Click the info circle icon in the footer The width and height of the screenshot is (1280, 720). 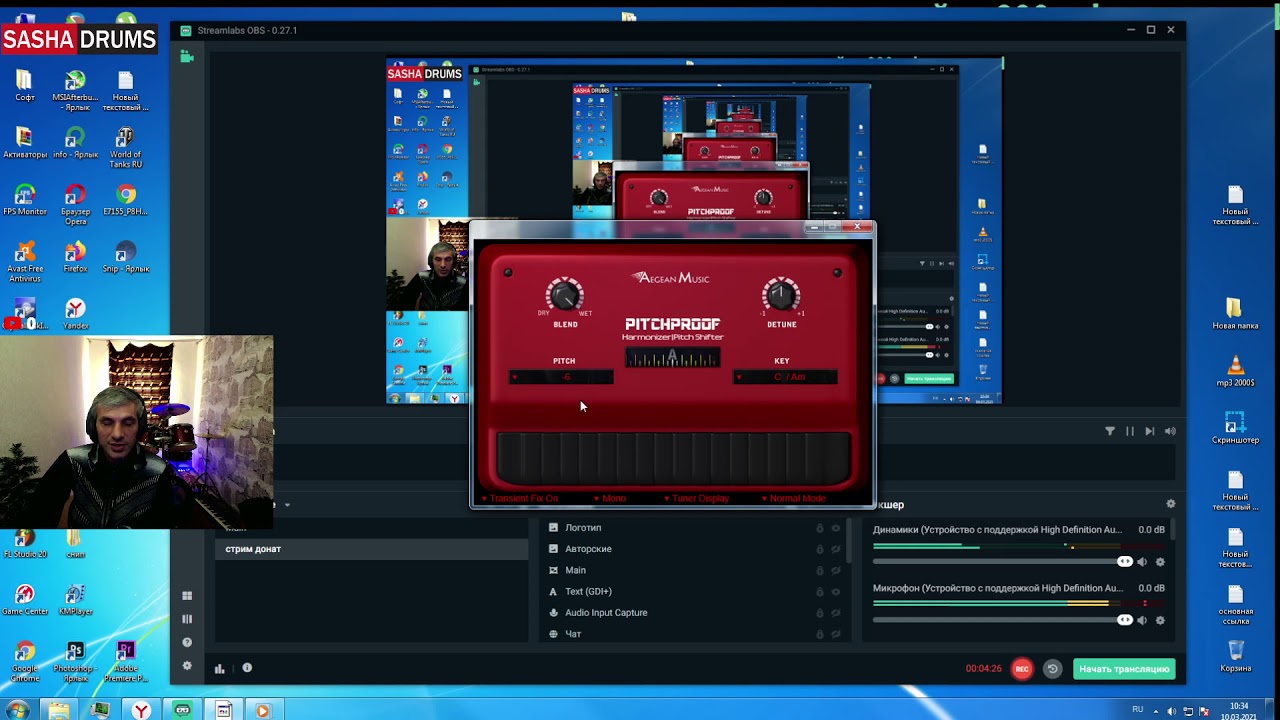[x=247, y=668]
